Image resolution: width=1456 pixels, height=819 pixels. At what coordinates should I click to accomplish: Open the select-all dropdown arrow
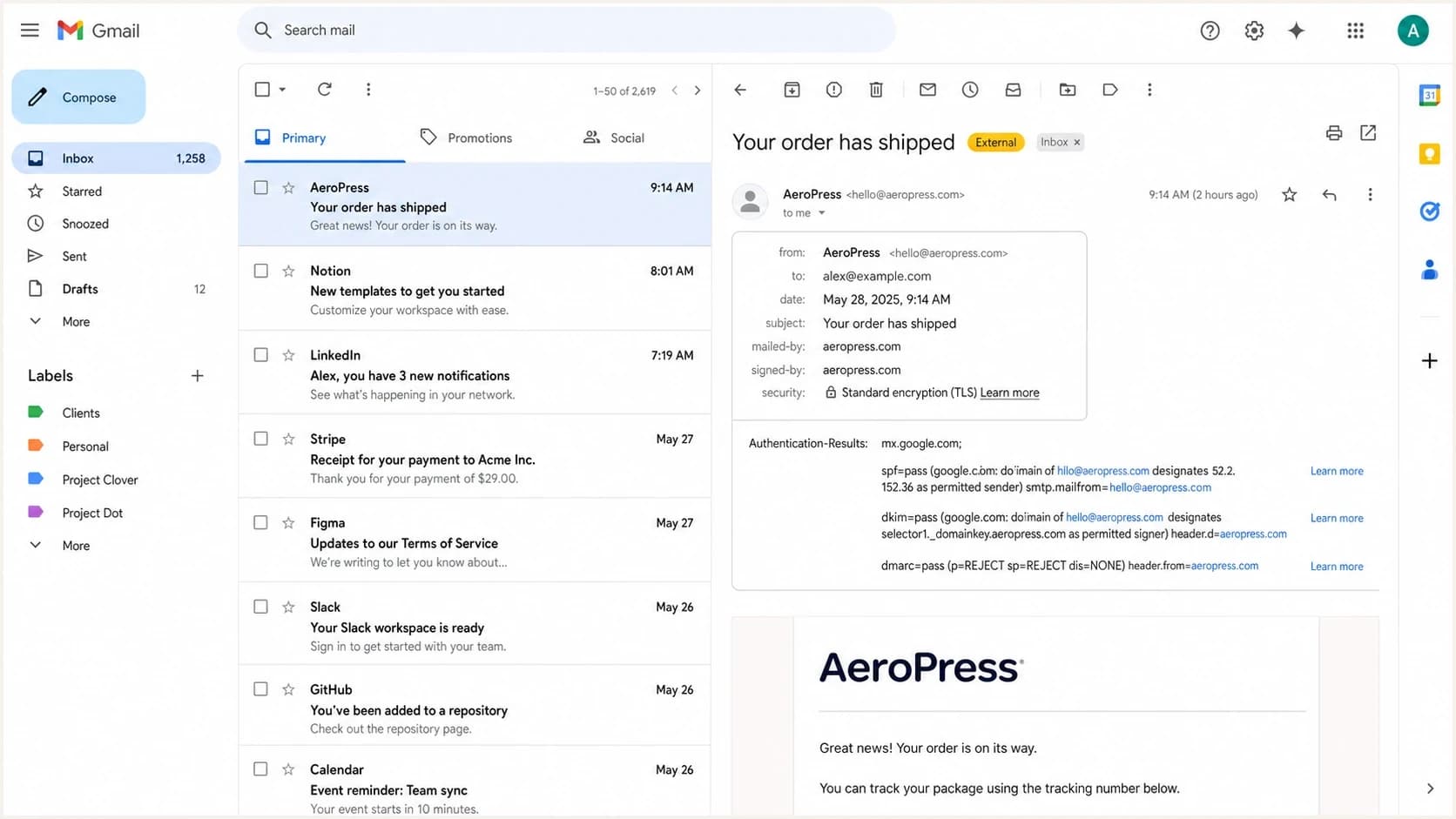282,90
